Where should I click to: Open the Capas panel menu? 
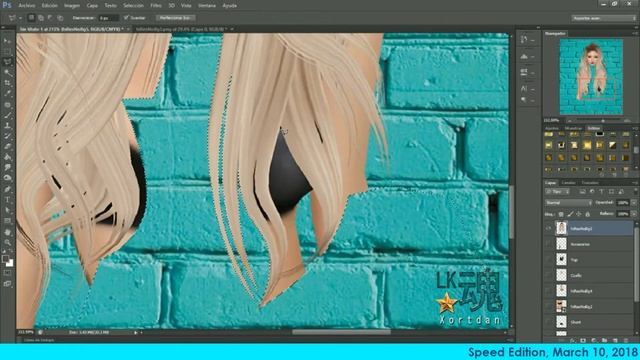coord(634,182)
